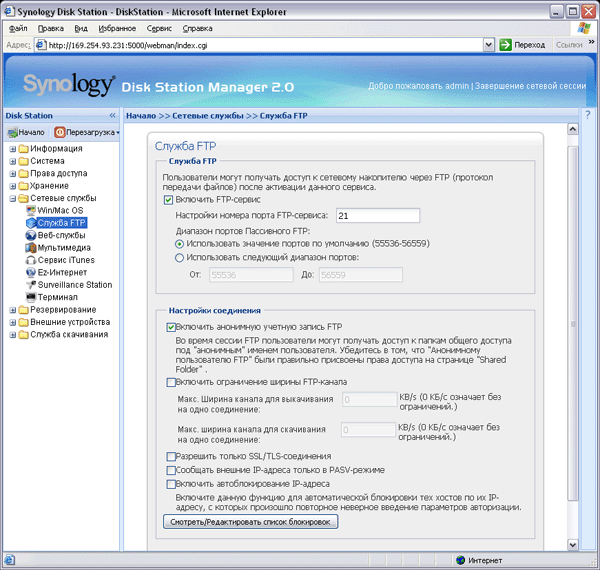
Task: Click the Резервирование folder icon
Action: pyautogui.click(x=23, y=309)
